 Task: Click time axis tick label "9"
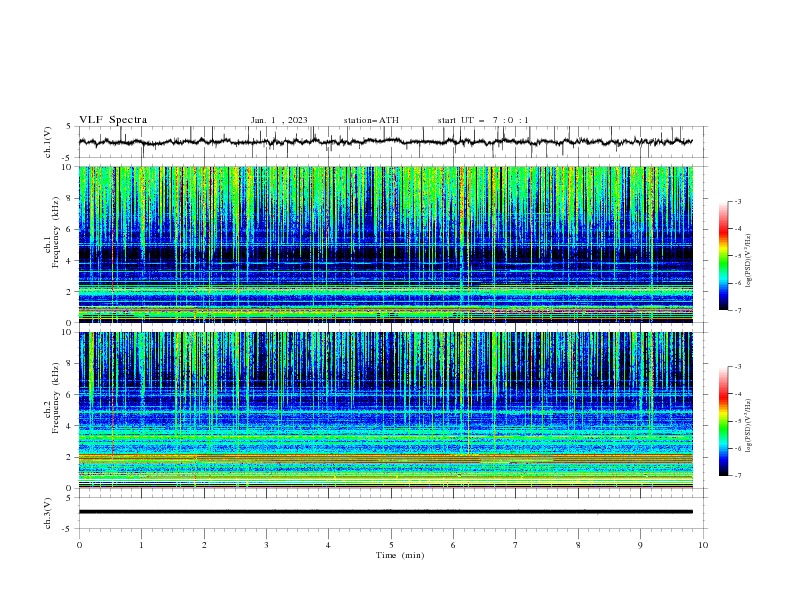(x=640, y=545)
